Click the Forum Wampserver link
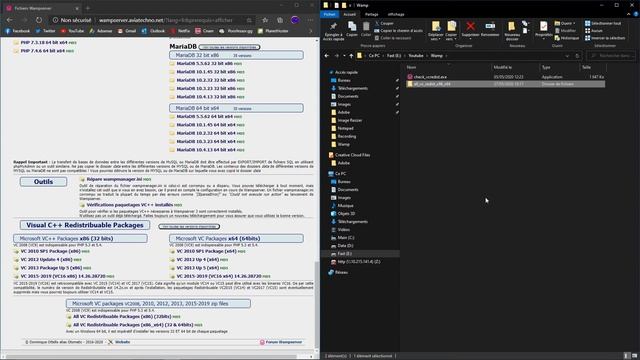This screenshot has height=360, width=640. click(x=284, y=342)
